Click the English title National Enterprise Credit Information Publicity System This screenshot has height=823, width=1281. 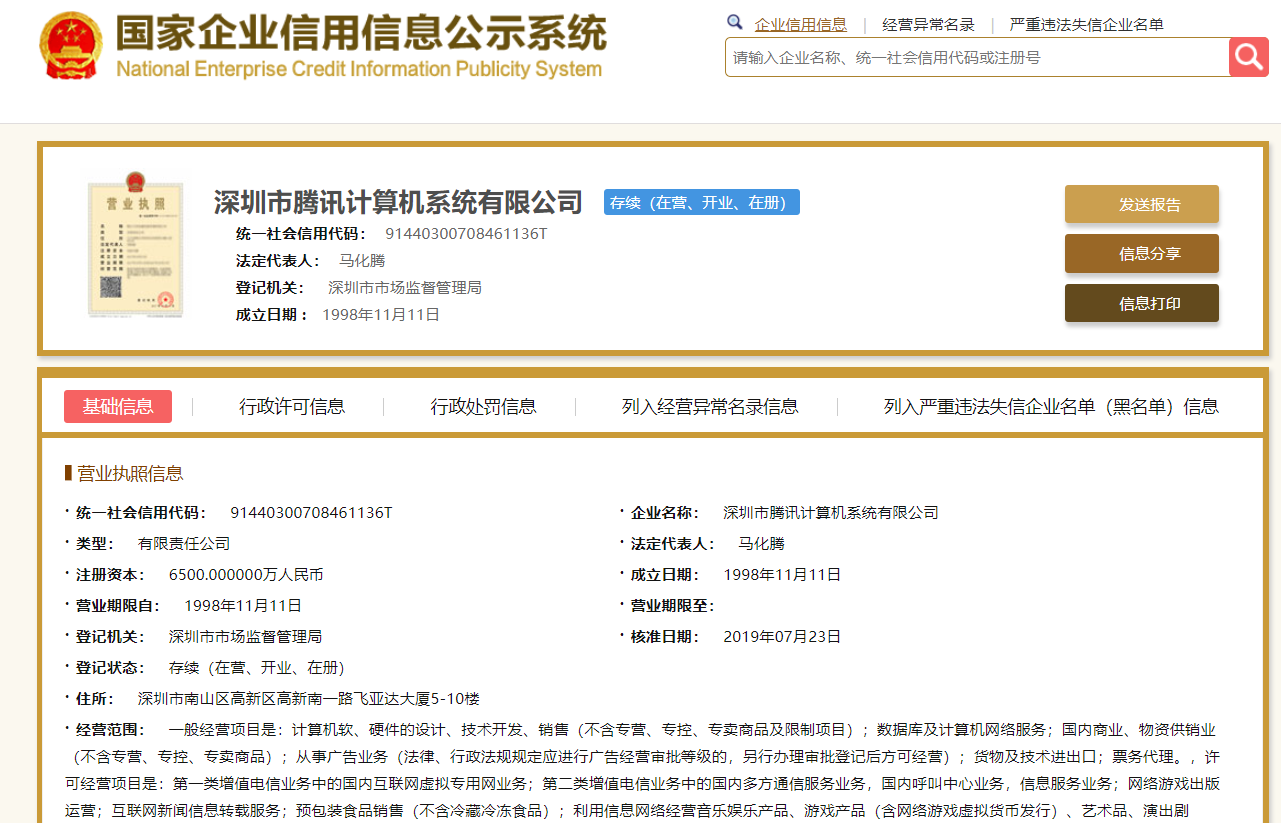point(359,70)
